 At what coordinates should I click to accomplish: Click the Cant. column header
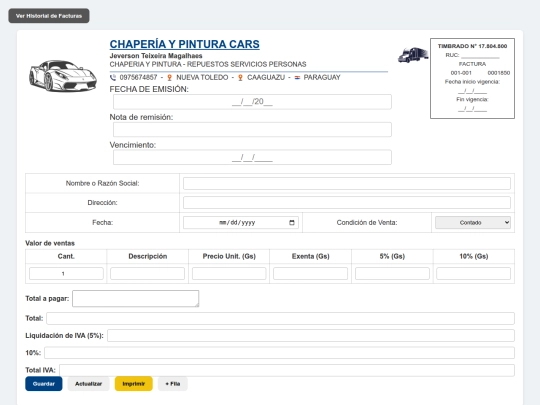pyautogui.click(x=66, y=256)
